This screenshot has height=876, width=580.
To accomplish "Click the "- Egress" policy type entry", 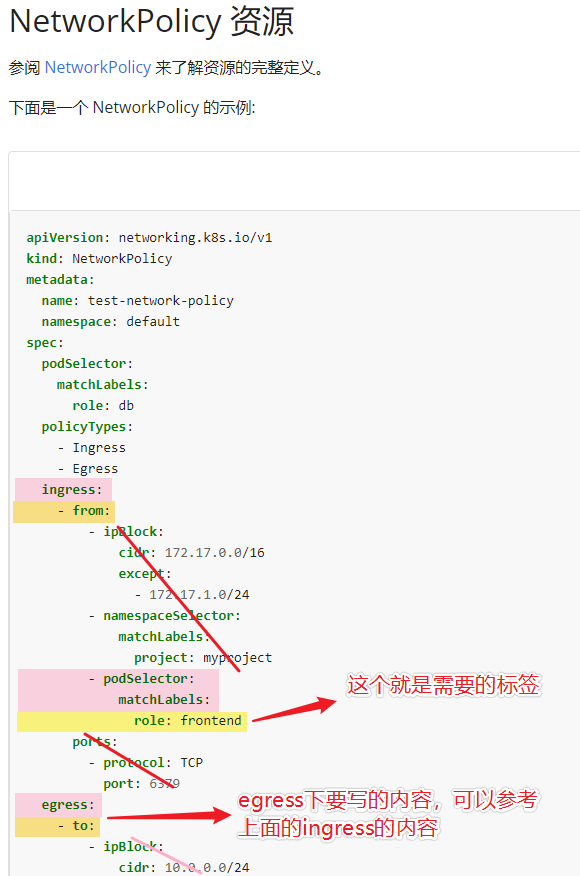I will [x=88, y=469].
